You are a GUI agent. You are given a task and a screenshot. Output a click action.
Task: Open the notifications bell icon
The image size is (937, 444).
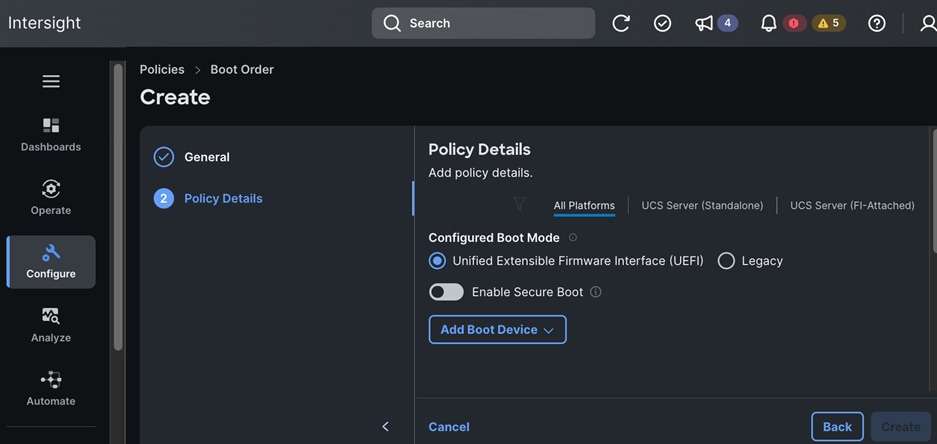pyautogui.click(x=768, y=23)
